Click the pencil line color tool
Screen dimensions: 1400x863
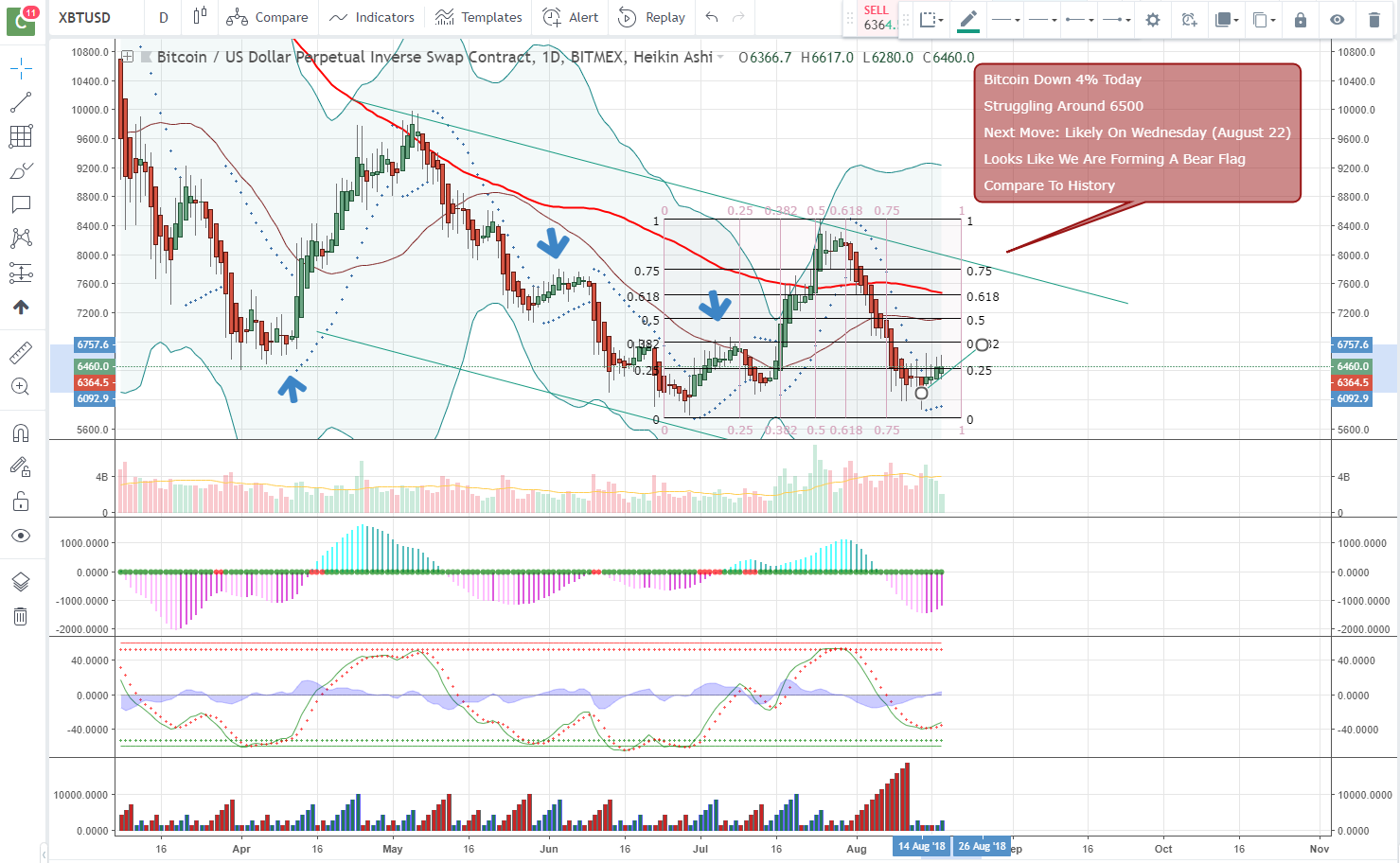[967, 19]
